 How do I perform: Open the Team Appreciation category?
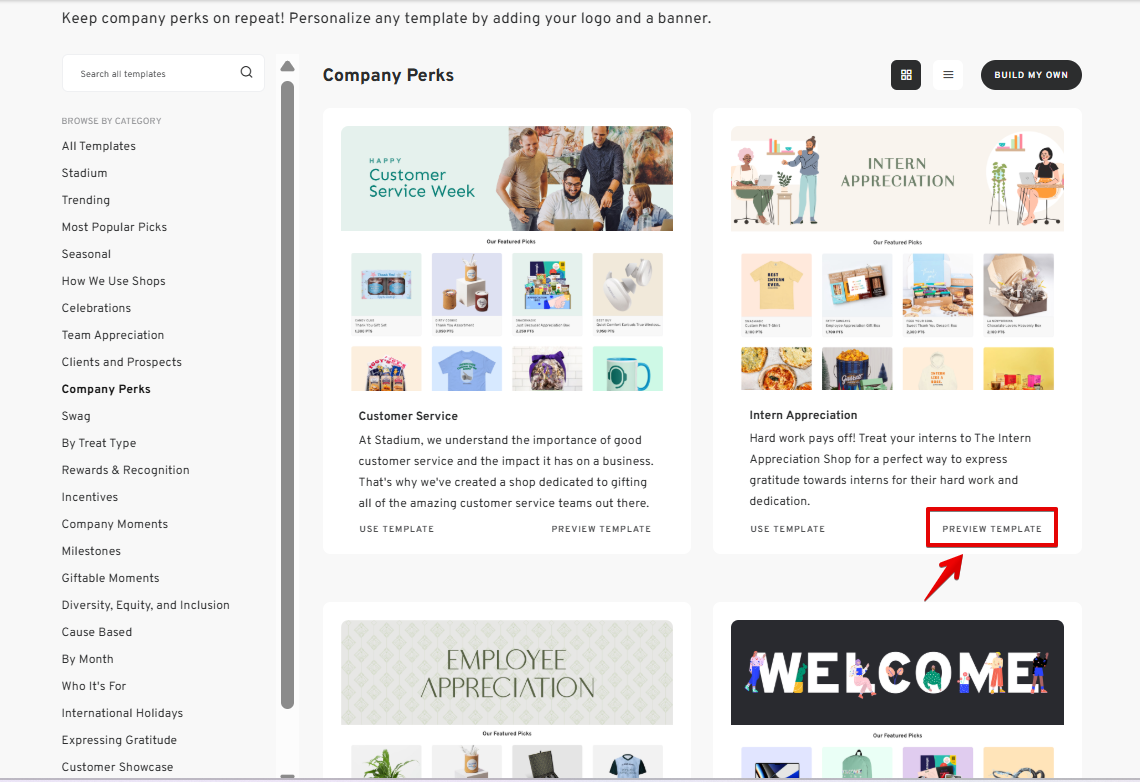[x=113, y=335]
